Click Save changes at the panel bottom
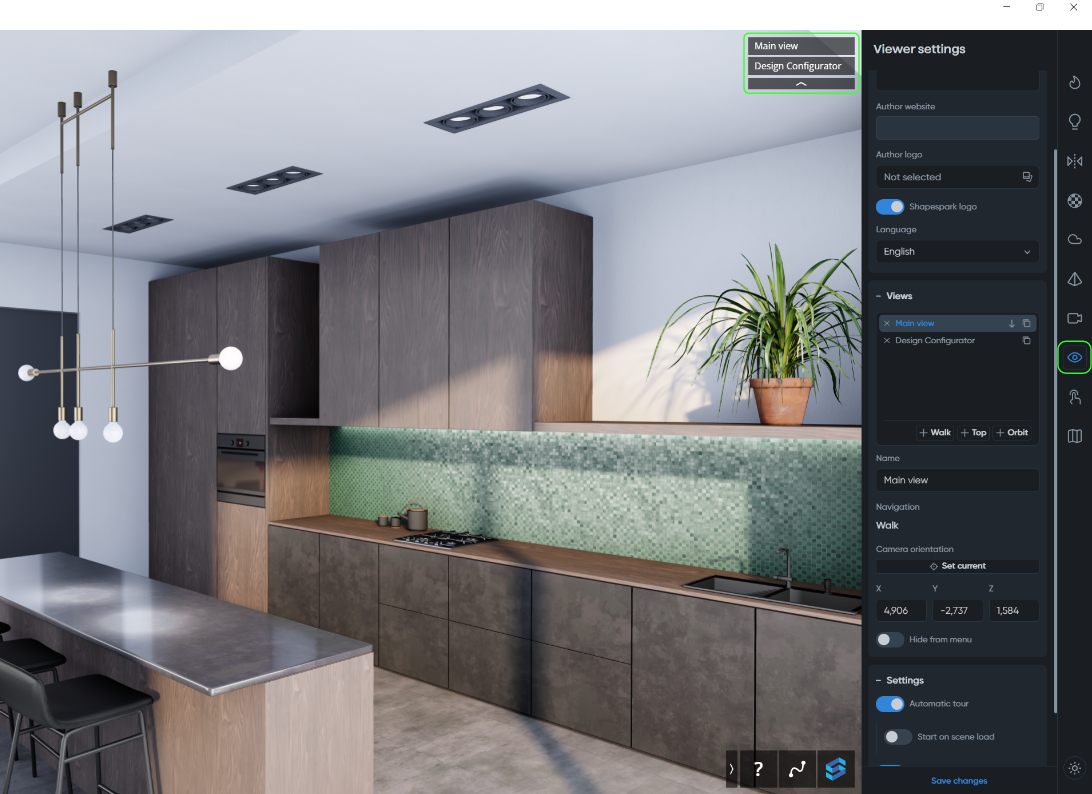1092x794 pixels. (x=958, y=781)
